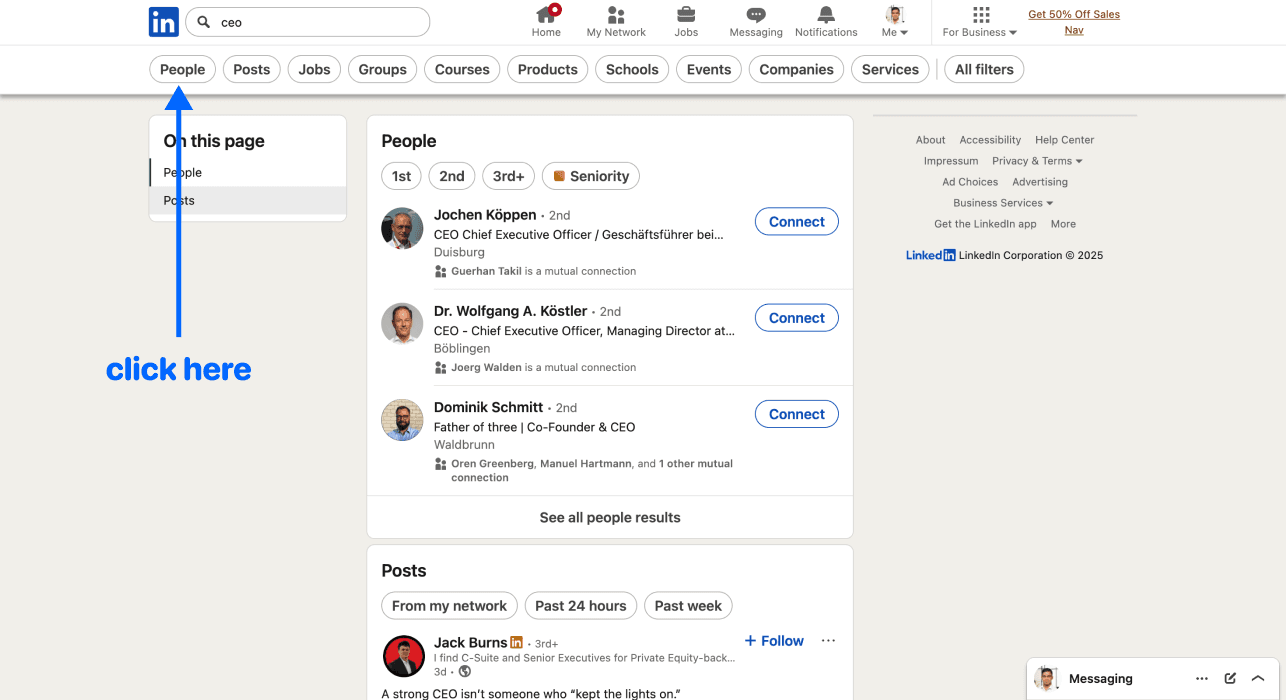Enable the Past 24 hours posts filter
Screen dimensions: 1287x700
click(x=580, y=605)
